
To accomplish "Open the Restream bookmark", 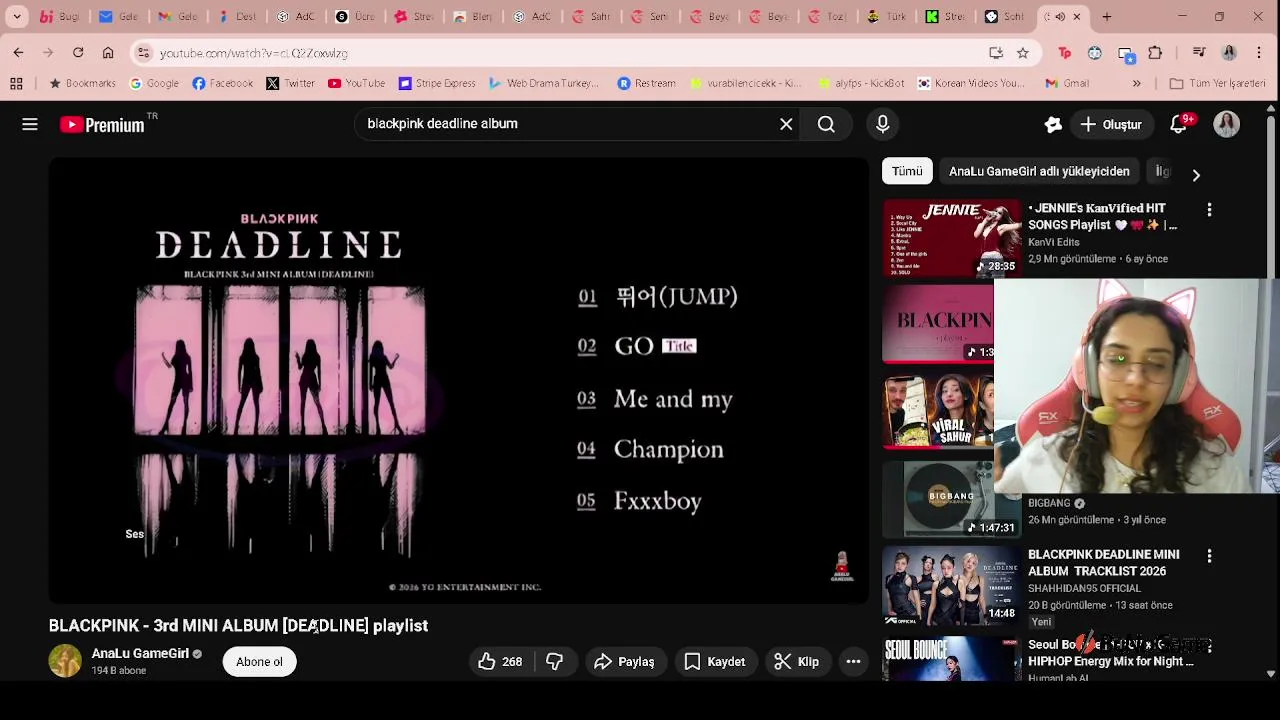I will pyautogui.click(x=647, y=84).
